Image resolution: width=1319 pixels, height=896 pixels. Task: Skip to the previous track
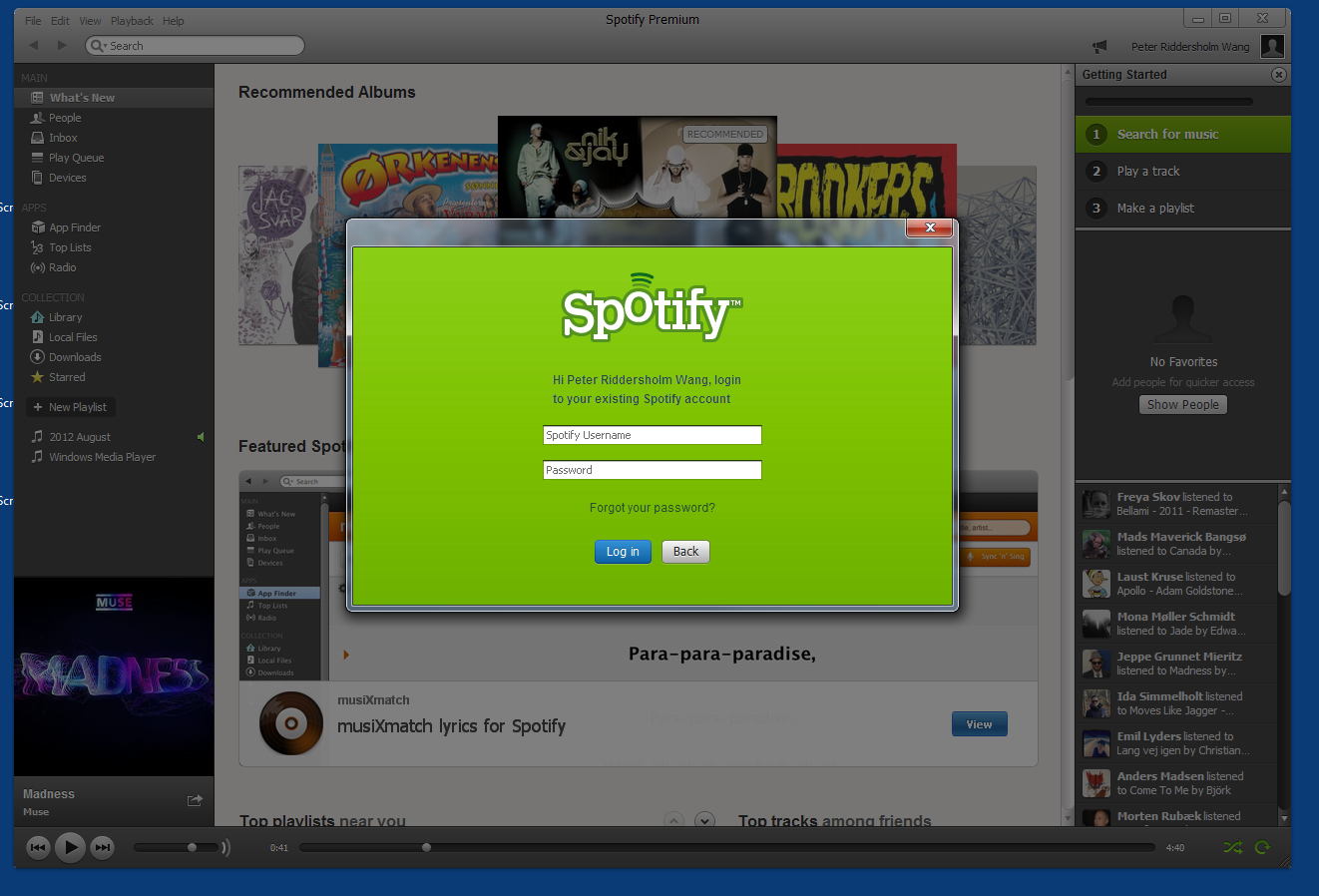pyautogui.click(x=38, y=847)
